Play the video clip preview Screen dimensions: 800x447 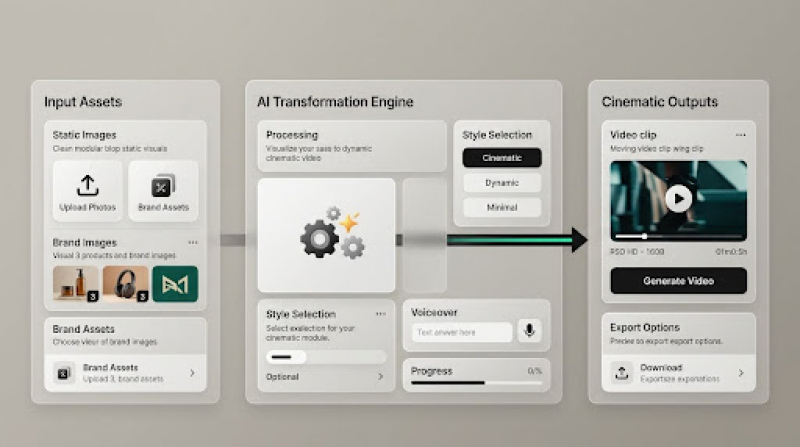point(678,197)
